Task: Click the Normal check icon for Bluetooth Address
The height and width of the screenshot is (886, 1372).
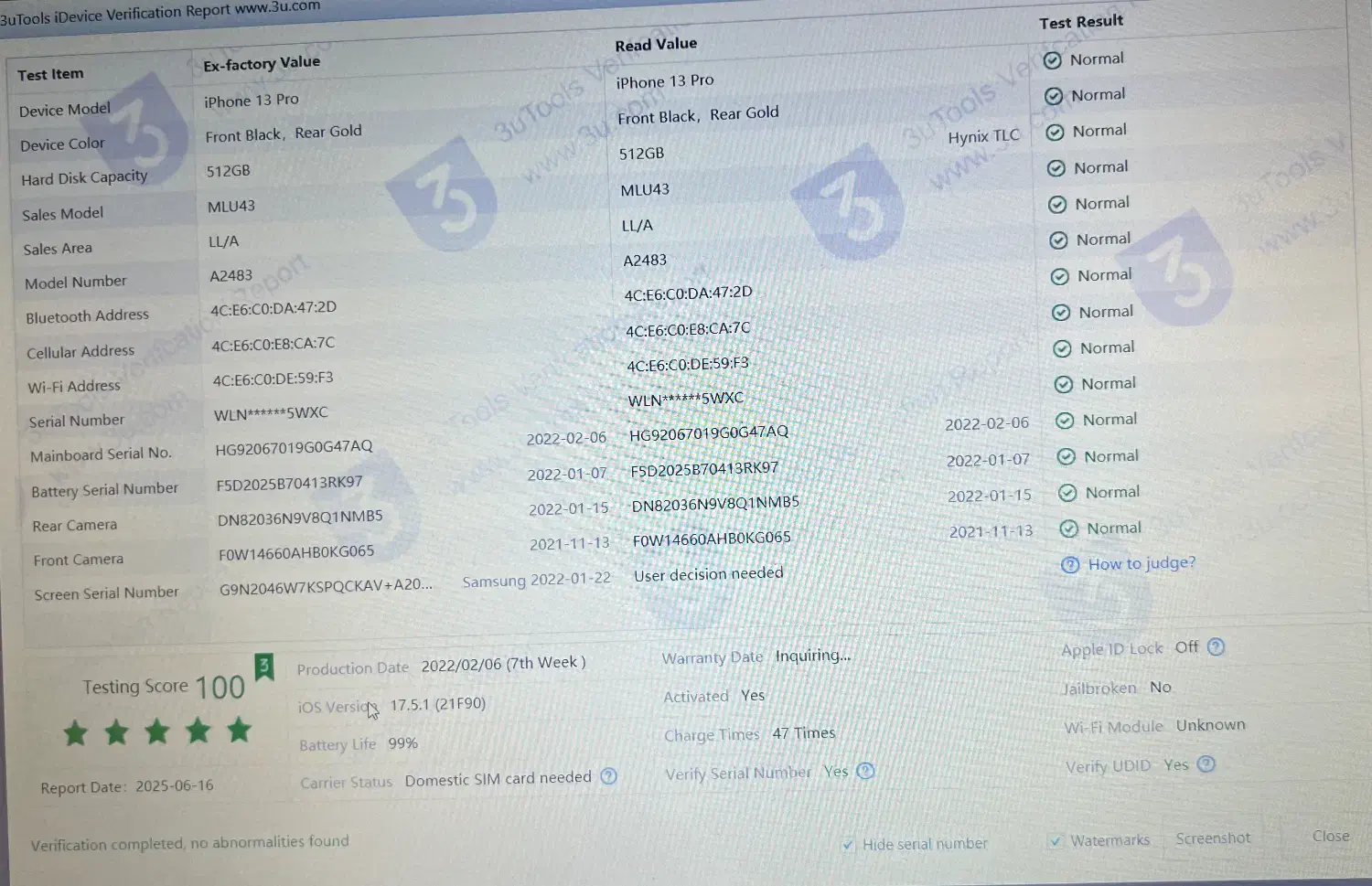Action: click(1060, 276)
